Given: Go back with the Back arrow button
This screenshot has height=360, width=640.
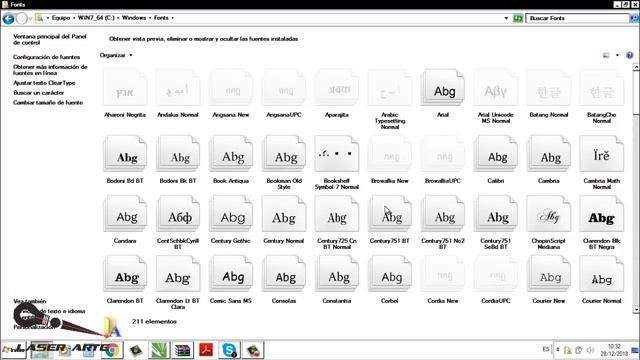Looking at the screenshot, I should [8, 18].
